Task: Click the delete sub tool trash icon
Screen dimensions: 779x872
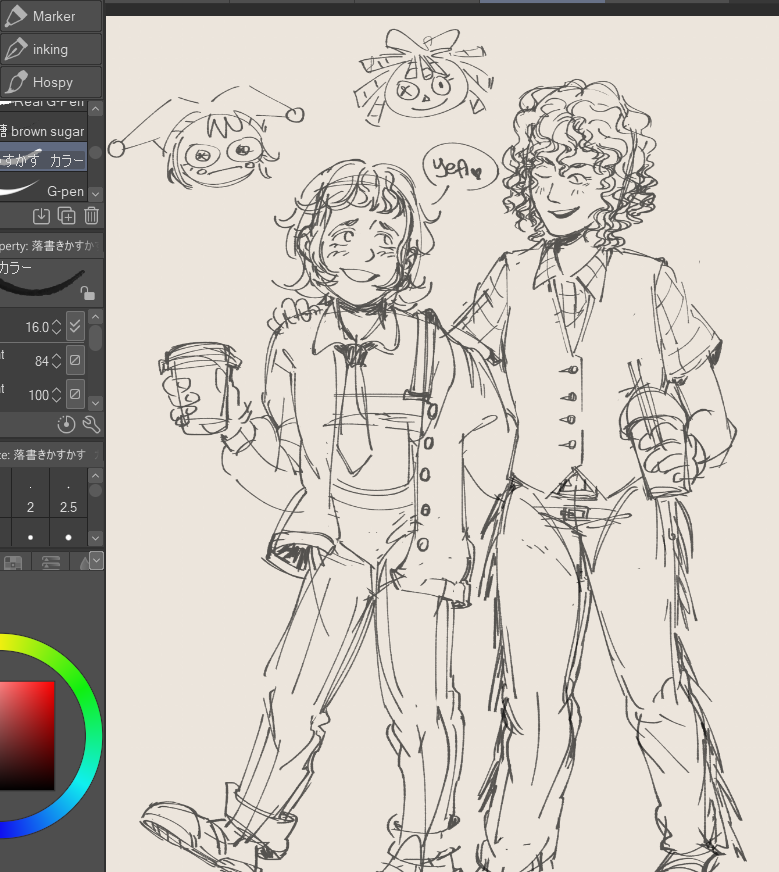Action: tap(91, 216)
